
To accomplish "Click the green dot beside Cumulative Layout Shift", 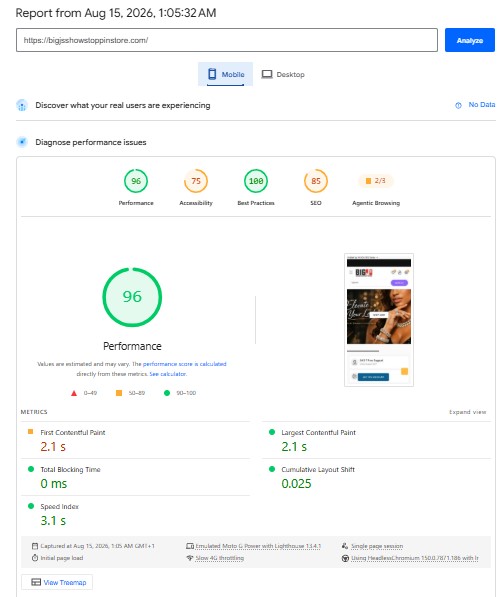I will [x=272, y=469].
